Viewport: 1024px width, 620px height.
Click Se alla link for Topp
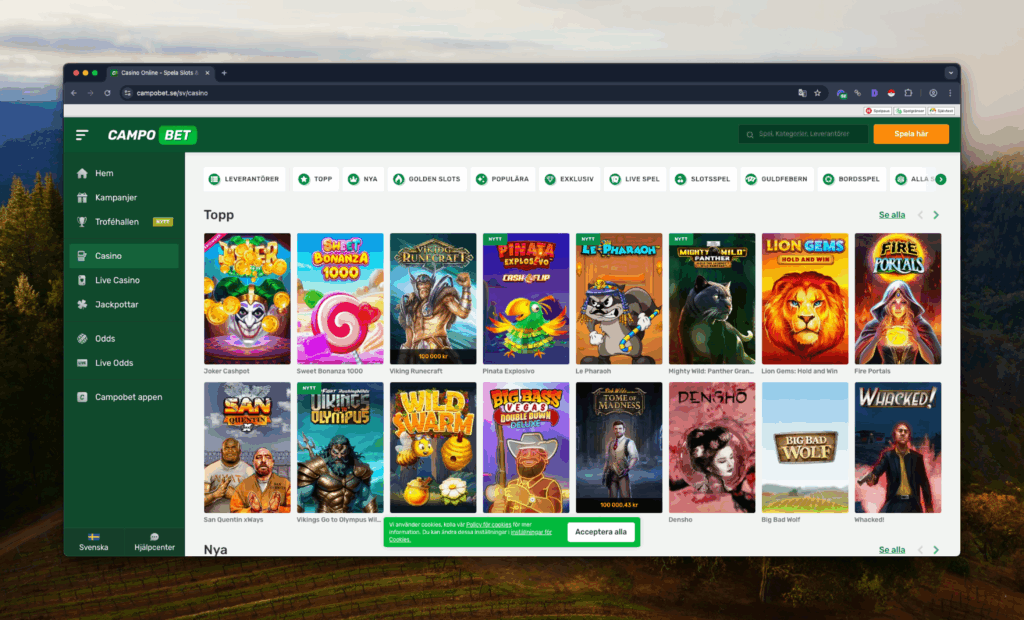(x=891, y=215)
